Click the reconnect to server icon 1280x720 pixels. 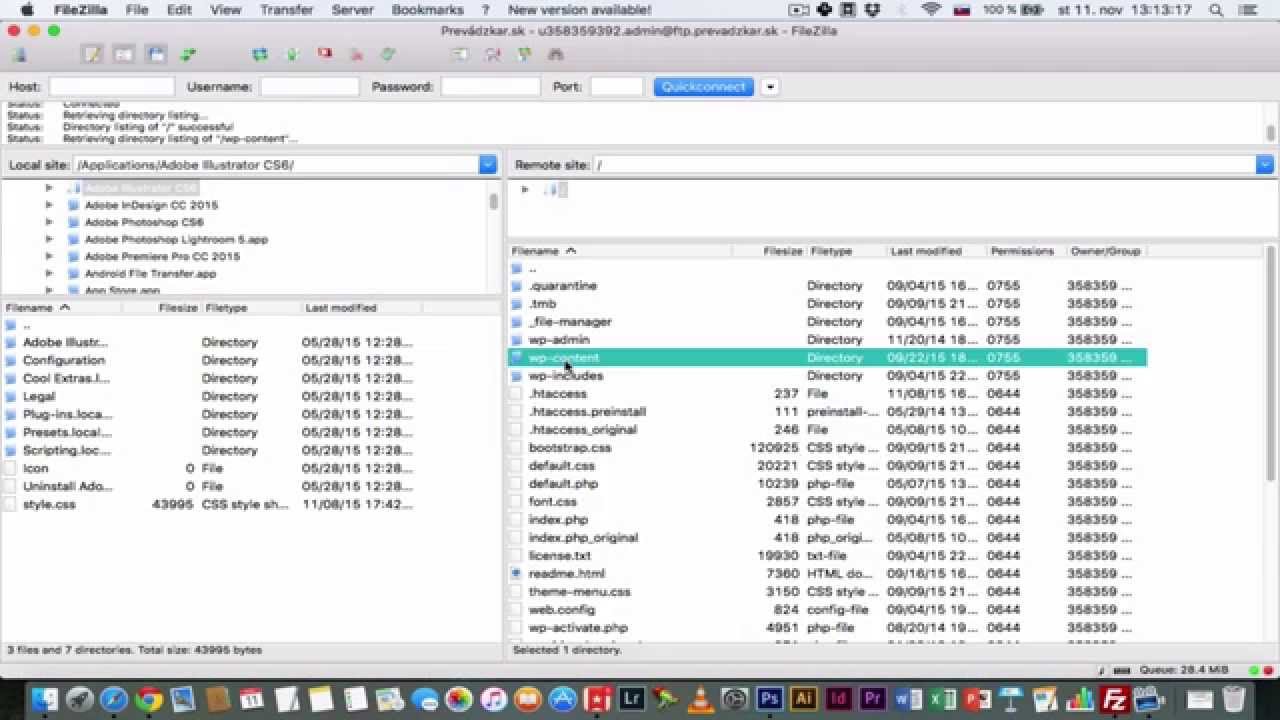(388, 55)
